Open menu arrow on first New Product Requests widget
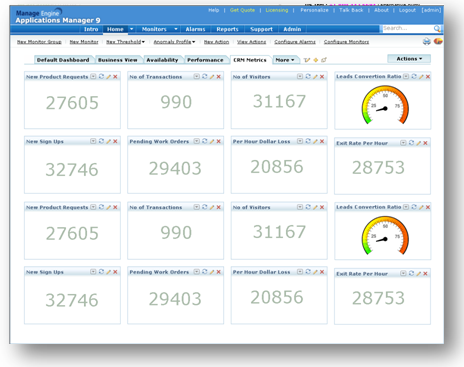 93,76
